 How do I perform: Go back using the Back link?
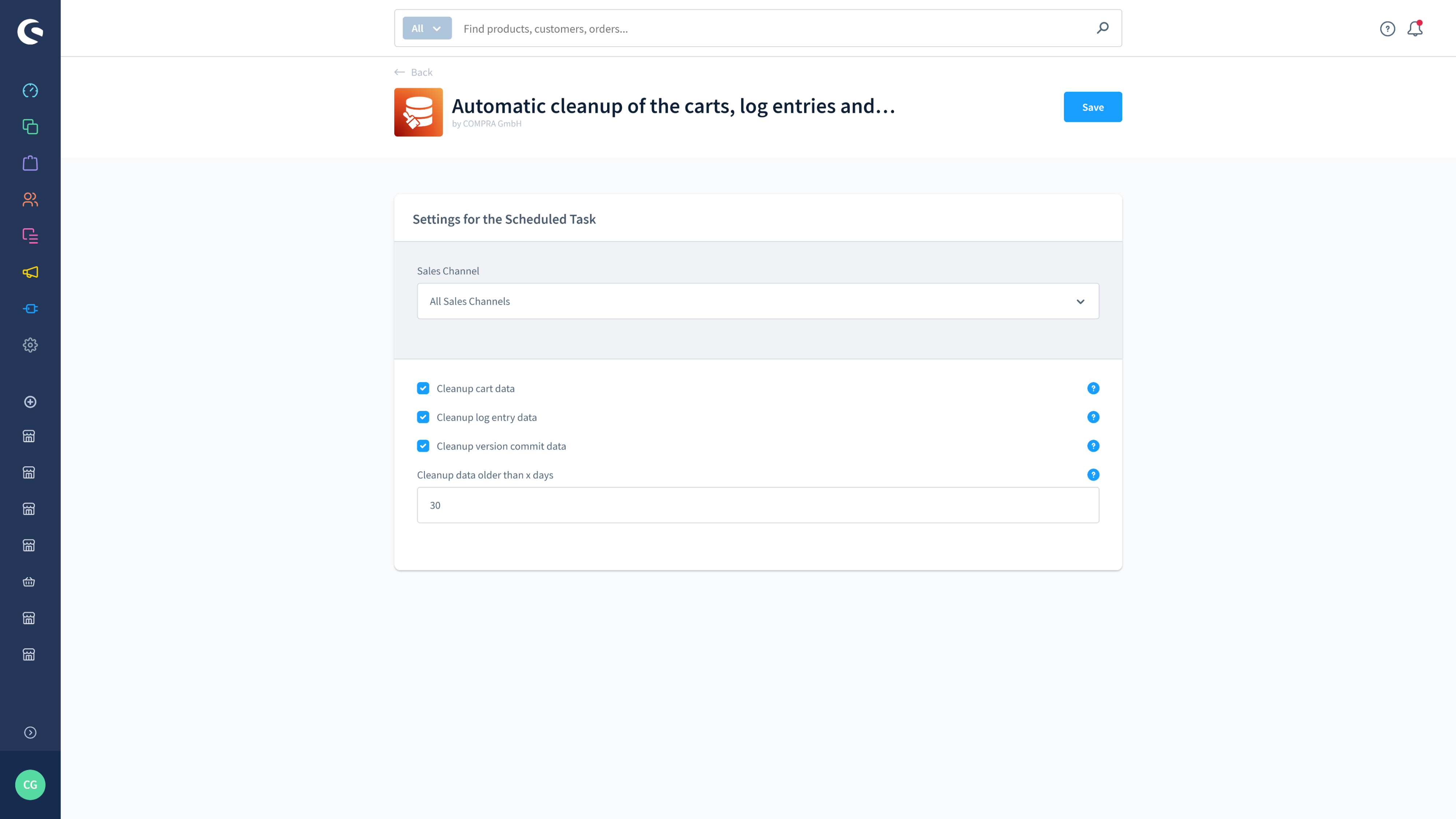[x=413, y=72]
